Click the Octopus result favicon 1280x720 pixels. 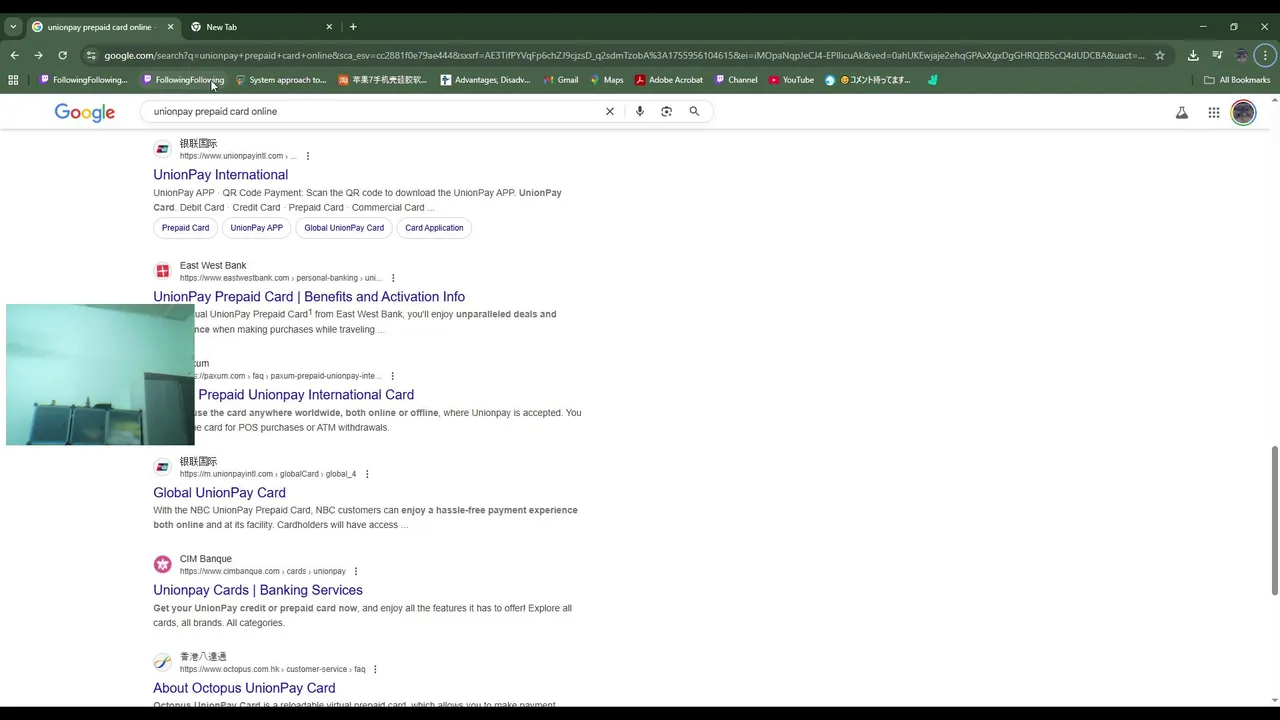tap(162, 662)
